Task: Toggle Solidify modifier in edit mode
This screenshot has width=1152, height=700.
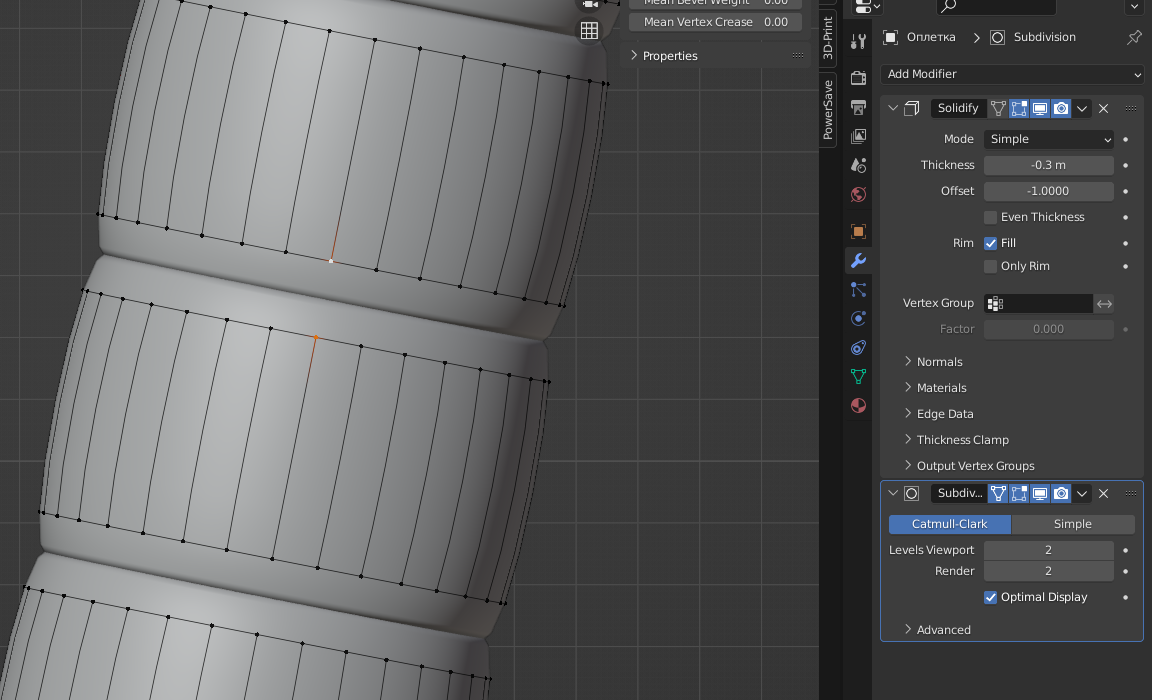Action: pyautogui.click(x=1019, y=108)
